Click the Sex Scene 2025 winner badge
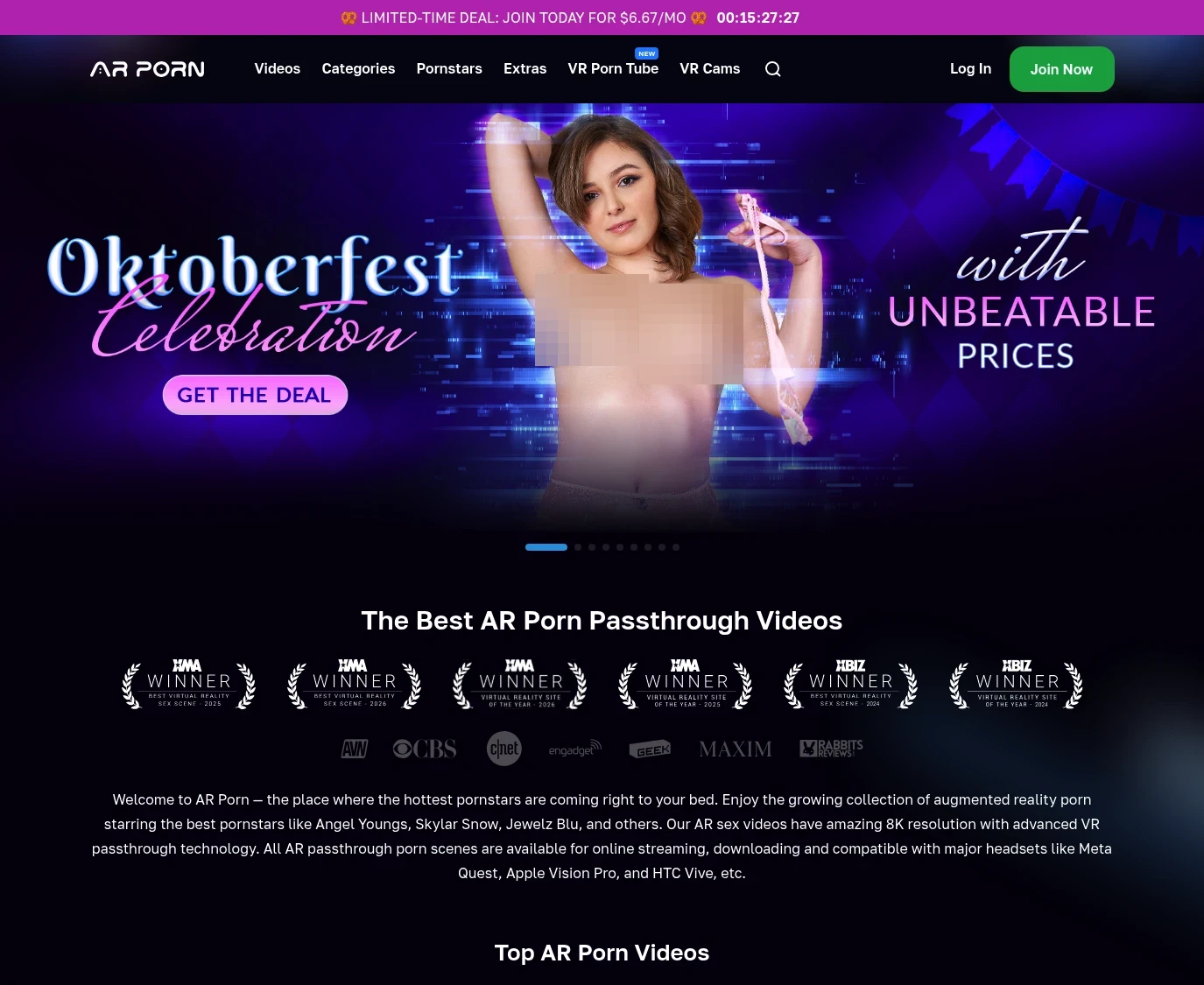 [189, 684]
